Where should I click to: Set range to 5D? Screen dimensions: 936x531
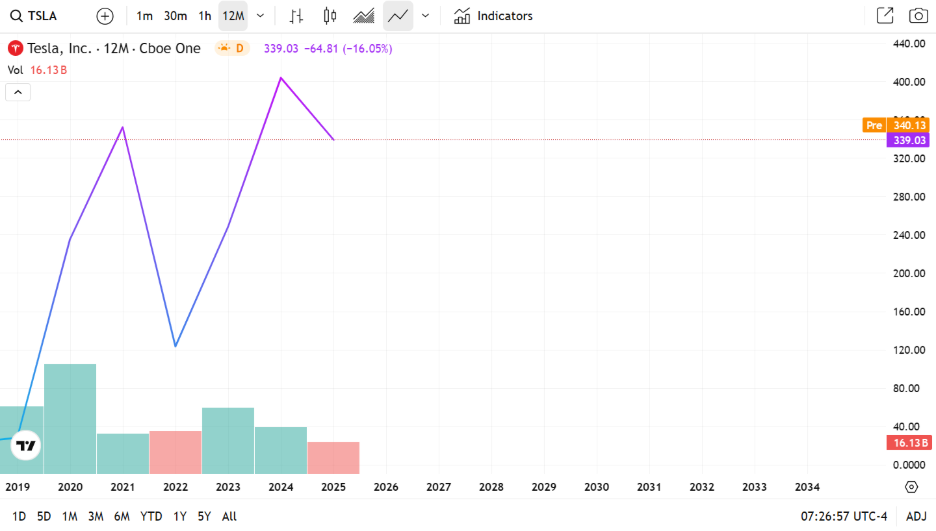pyautogui.click(x=44, y=517)
